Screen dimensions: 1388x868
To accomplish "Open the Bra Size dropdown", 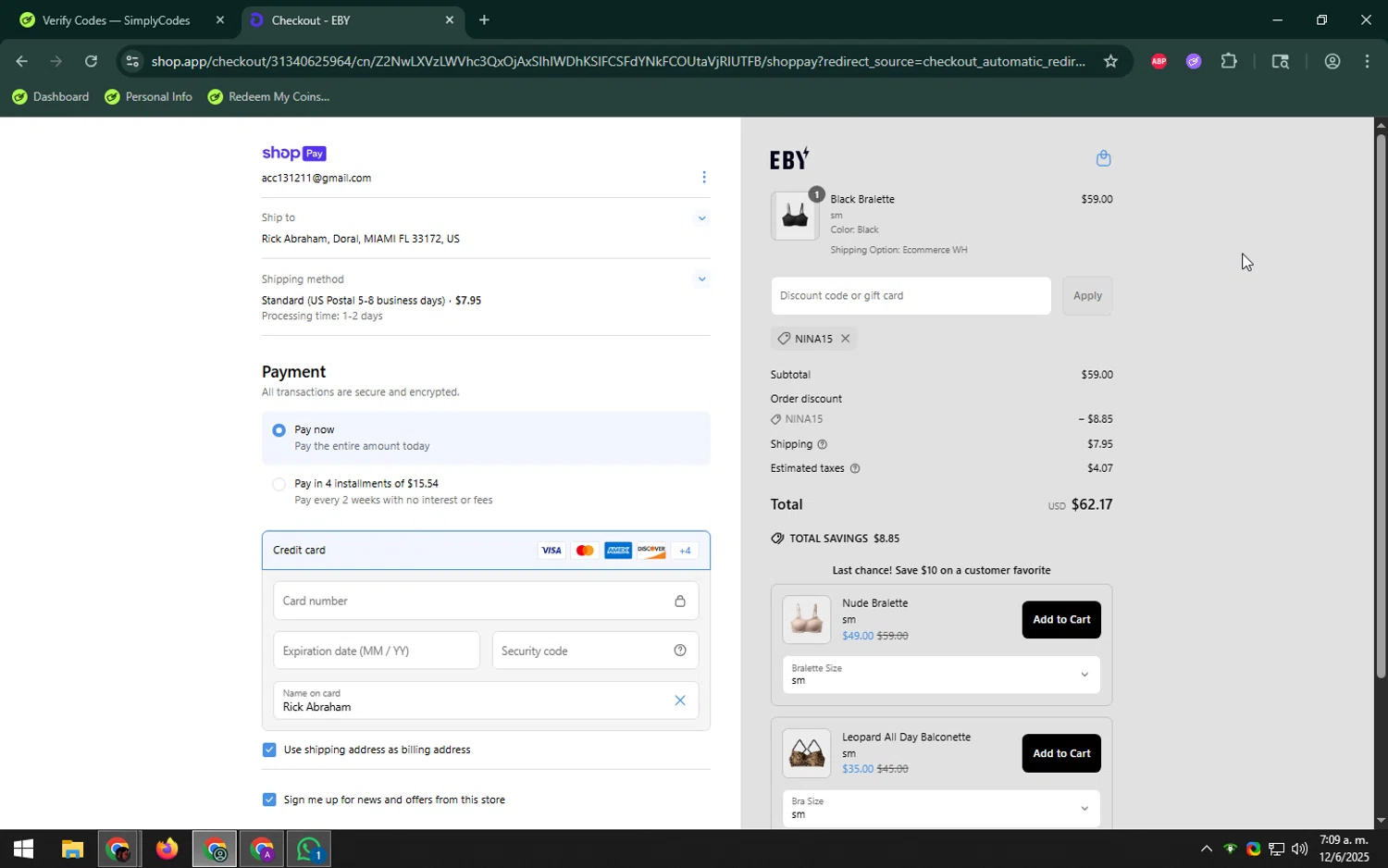I will tap(941, 809).
